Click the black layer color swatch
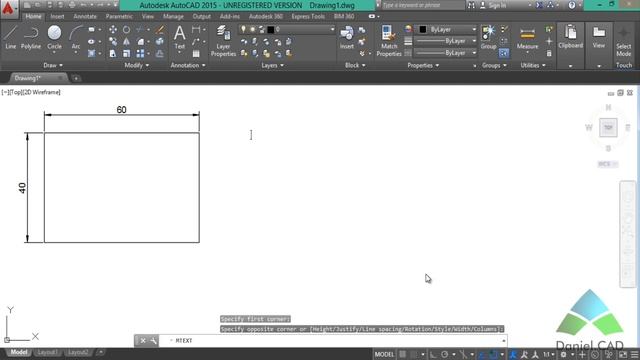 [271, 29]
